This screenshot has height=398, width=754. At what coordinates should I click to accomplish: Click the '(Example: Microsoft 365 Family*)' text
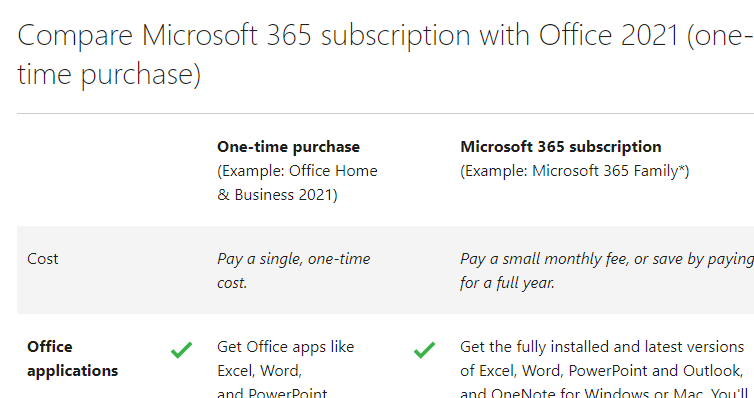coord(575,171)
